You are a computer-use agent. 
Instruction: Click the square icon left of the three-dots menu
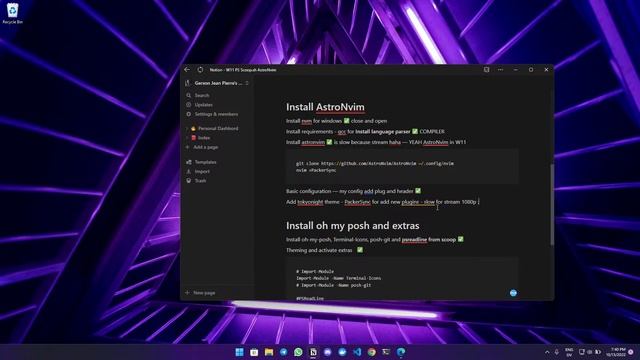(x=487, y=70)
